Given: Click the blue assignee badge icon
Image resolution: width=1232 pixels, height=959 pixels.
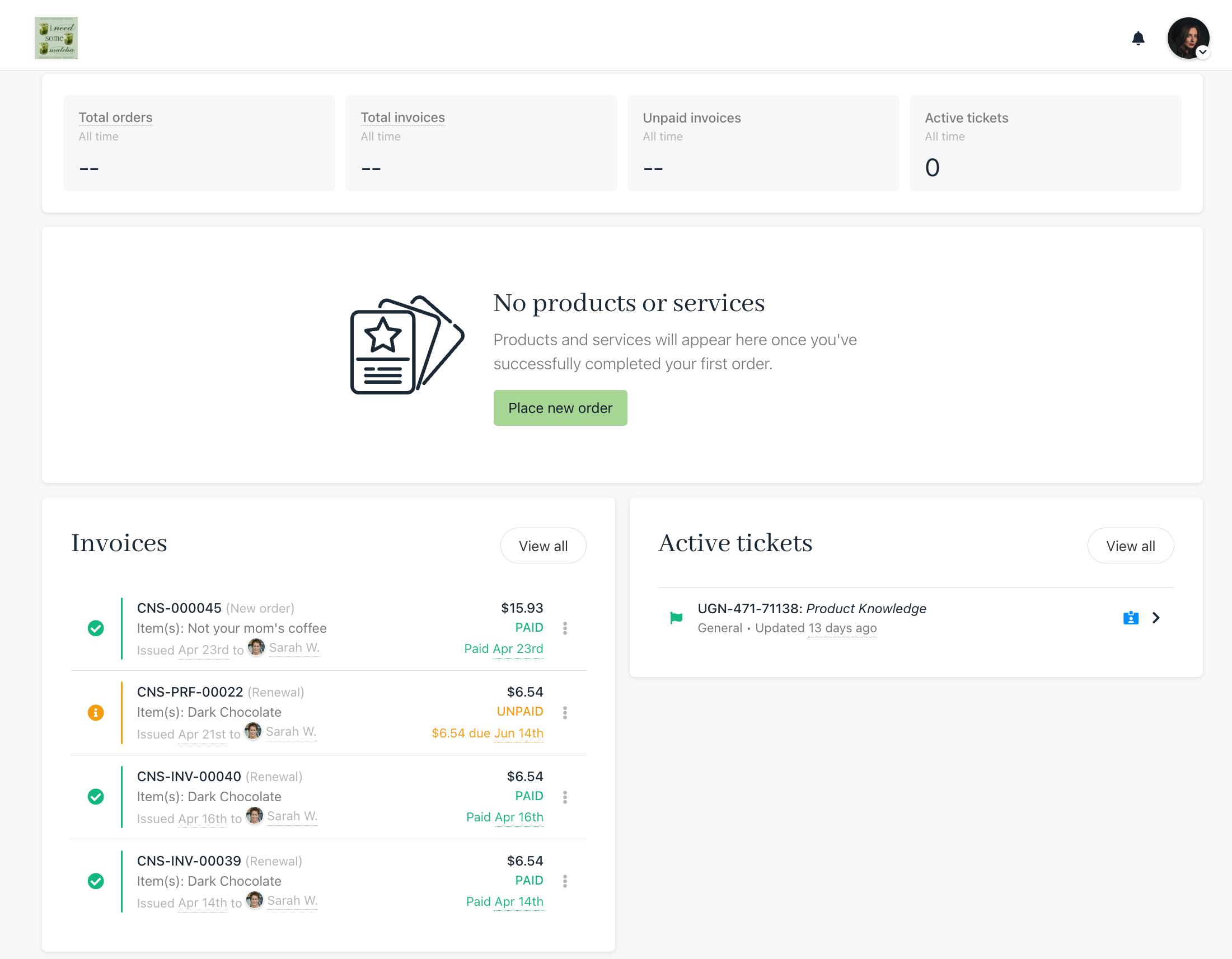Looking at the screenshot, I should tap(1131, 618).
